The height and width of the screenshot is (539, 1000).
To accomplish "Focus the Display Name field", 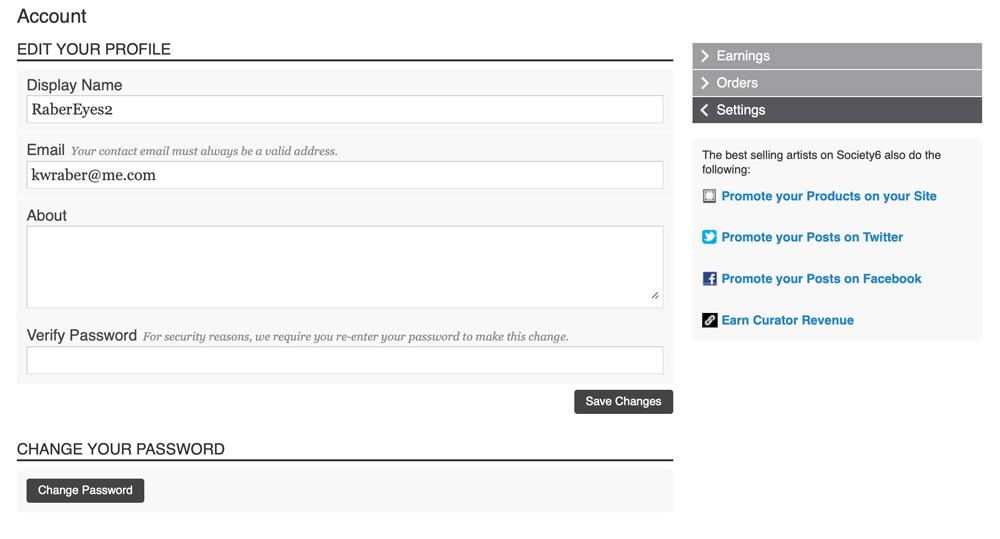I will (345, 109).
